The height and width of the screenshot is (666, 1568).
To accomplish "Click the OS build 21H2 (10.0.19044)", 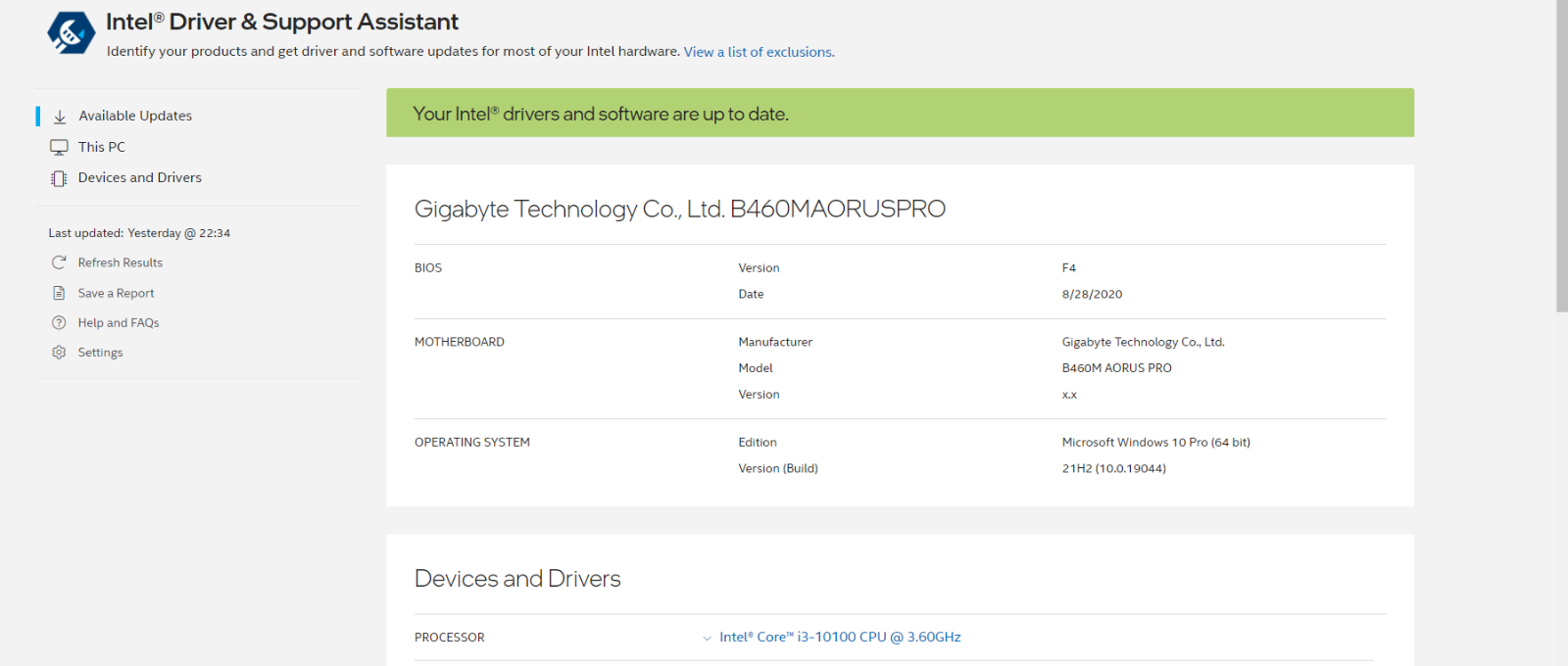I will tap(1114, 468).
